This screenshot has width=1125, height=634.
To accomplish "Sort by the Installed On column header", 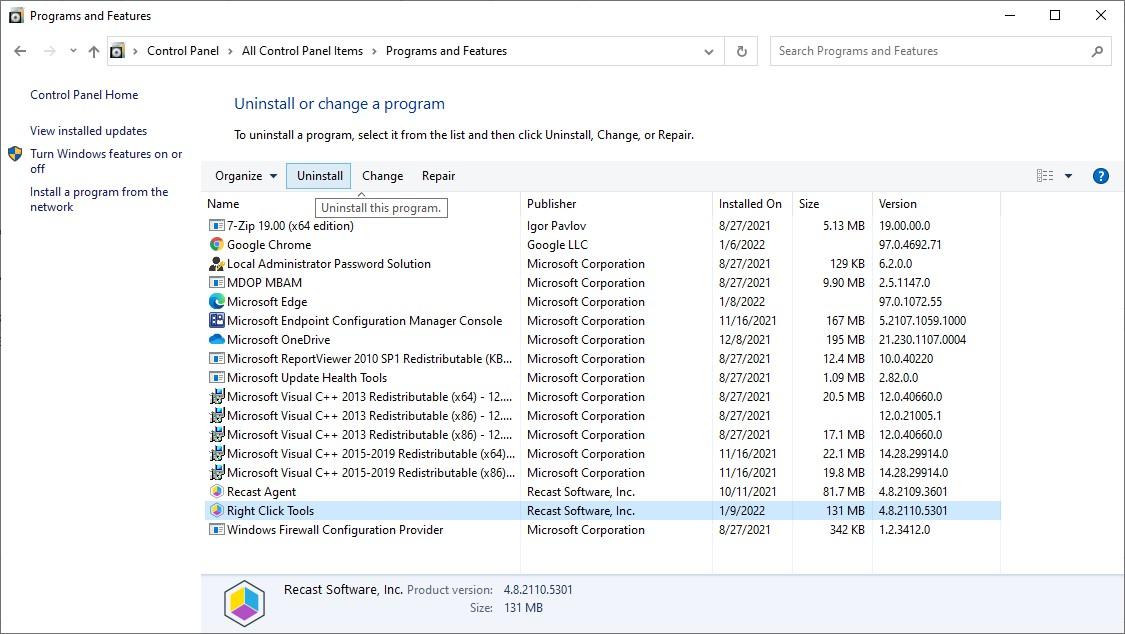I will tap(752, 204).
